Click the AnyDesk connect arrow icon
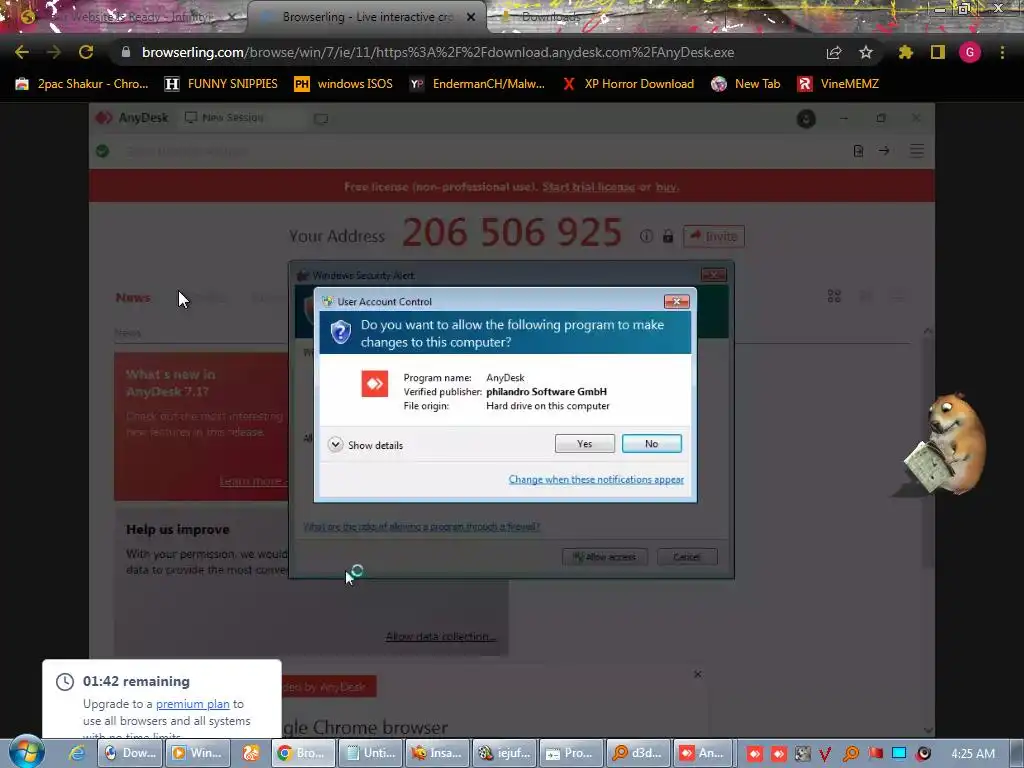The height and width of the screenshot is (768, 1024). point(884,151)
